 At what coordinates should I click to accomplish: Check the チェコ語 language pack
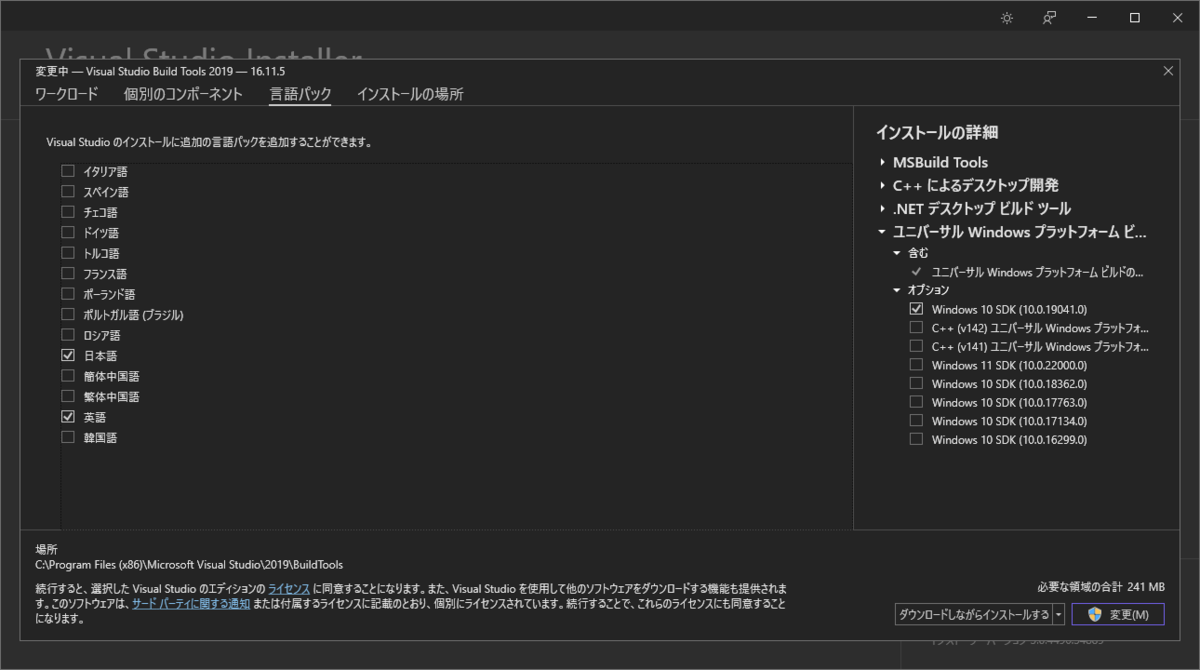pos(68,212)
